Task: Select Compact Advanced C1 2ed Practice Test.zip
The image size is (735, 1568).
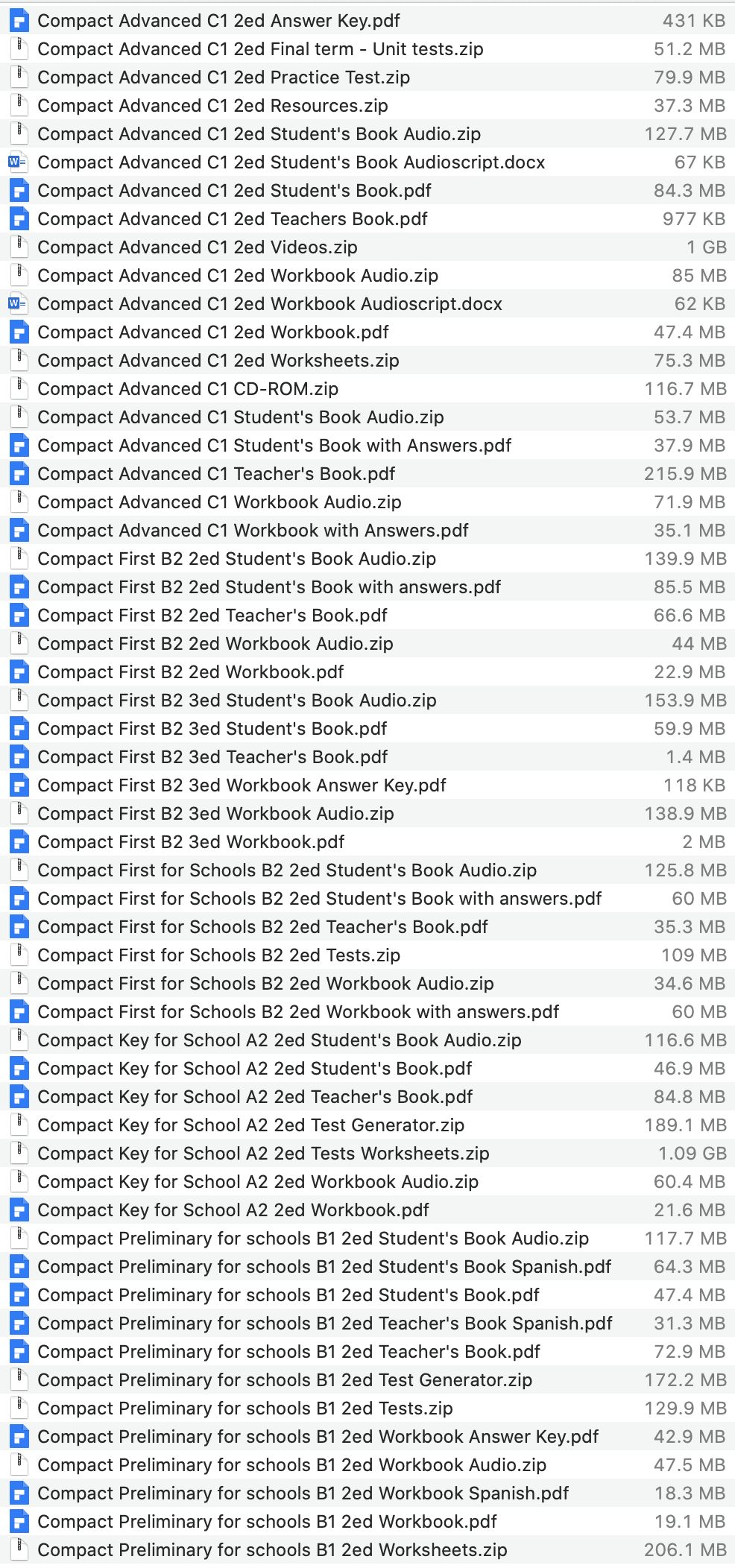Action: pos(224,78)
